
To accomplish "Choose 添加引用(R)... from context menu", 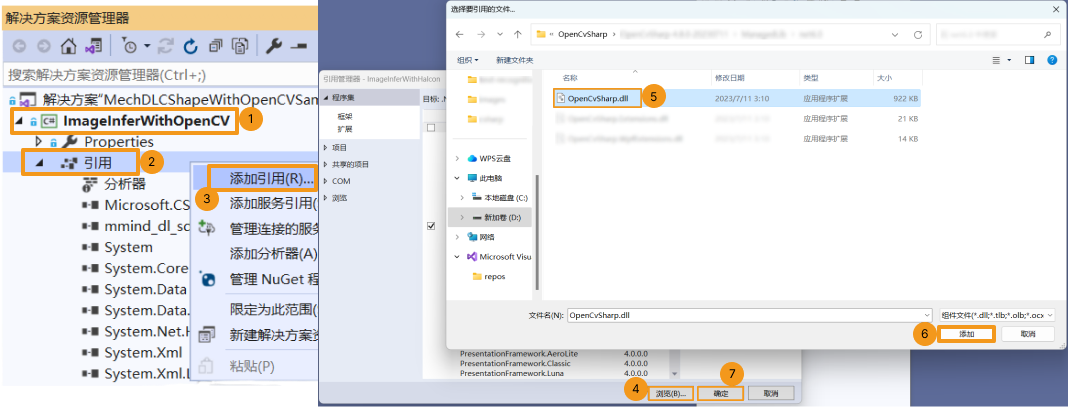I will 271,180.
